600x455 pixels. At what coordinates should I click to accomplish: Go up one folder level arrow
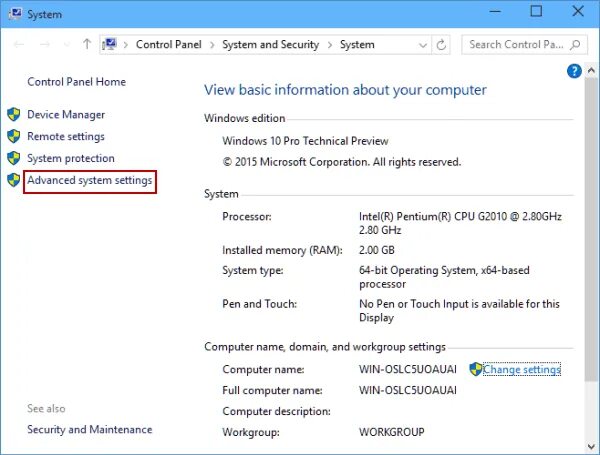click(87, 44)
